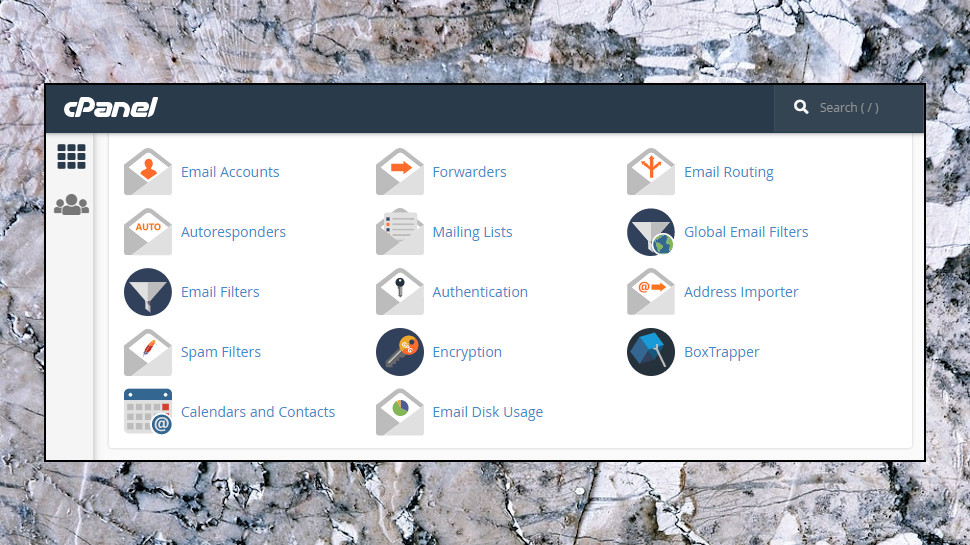The height and width of the screenshot is (545, 970).
Task: Click the BoxTrapper box icon
Action: pos(651,352)
